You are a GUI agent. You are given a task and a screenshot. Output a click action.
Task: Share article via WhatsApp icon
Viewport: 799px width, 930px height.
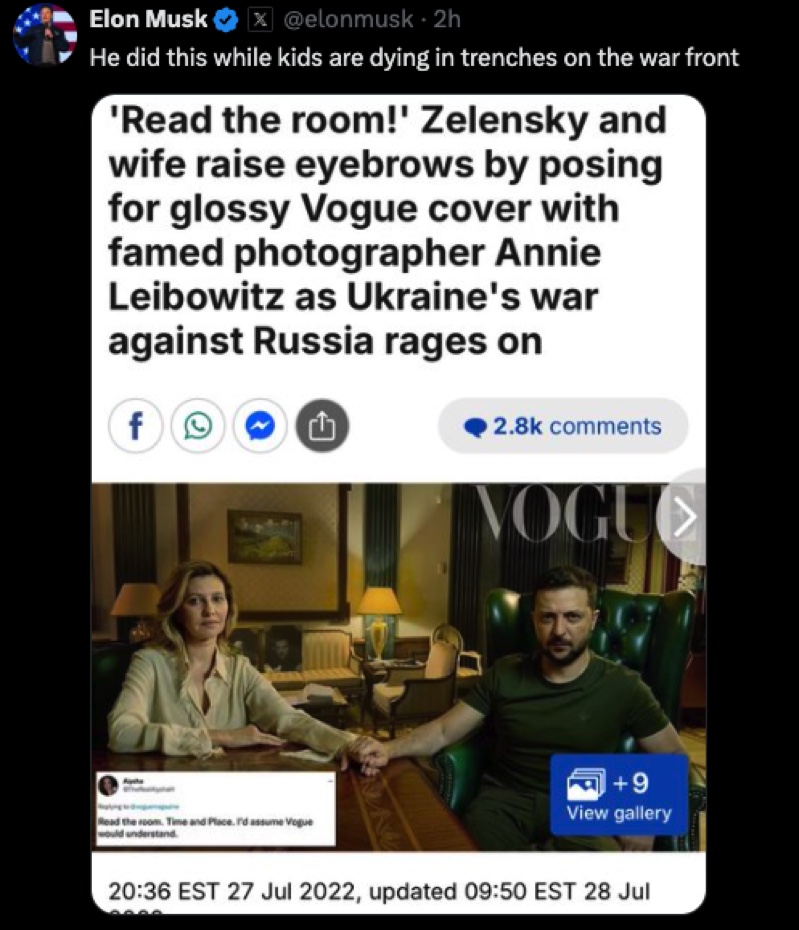198,426
